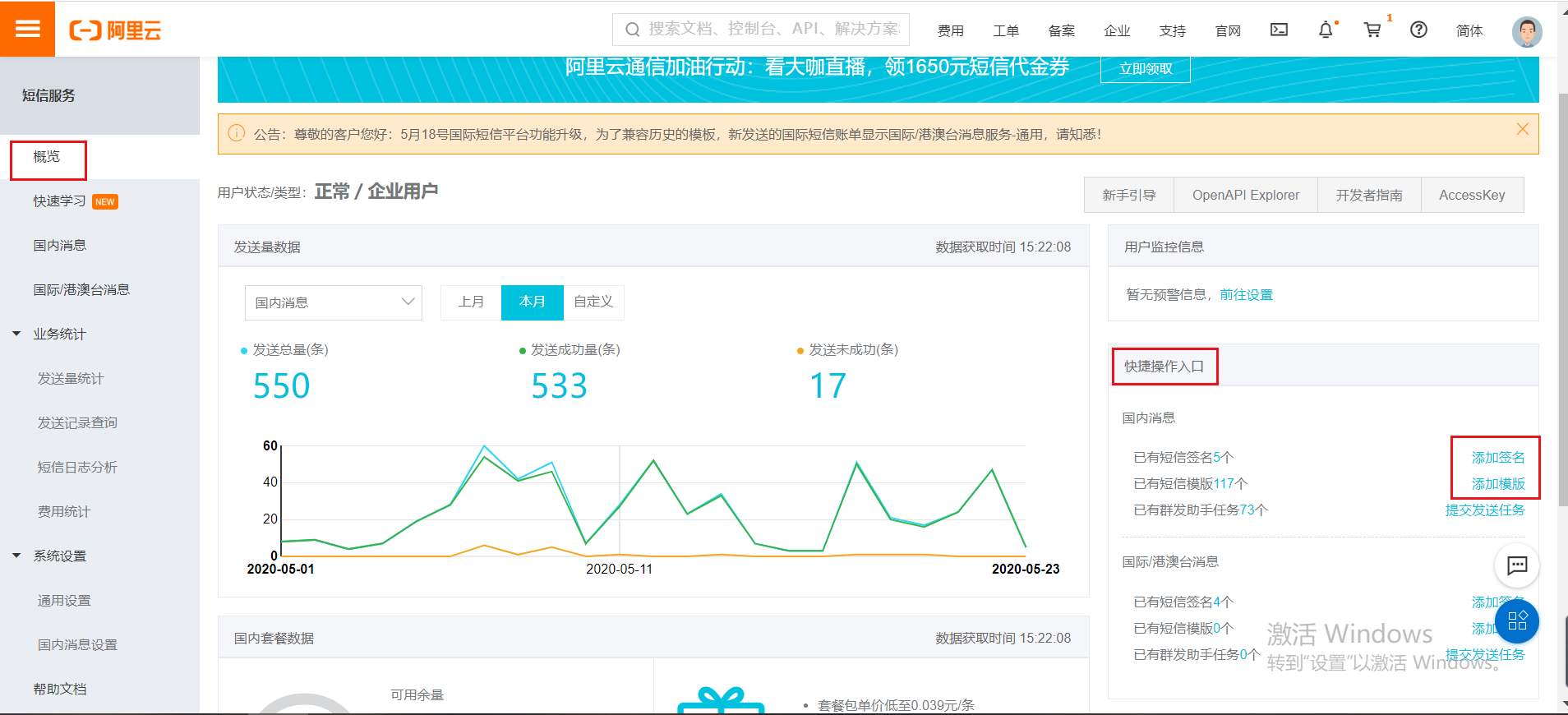The height and width of the screenshot is (715, 1568).
Task: Collapse the 系统设置 sidebar section
Action: (x=16, y=556)
